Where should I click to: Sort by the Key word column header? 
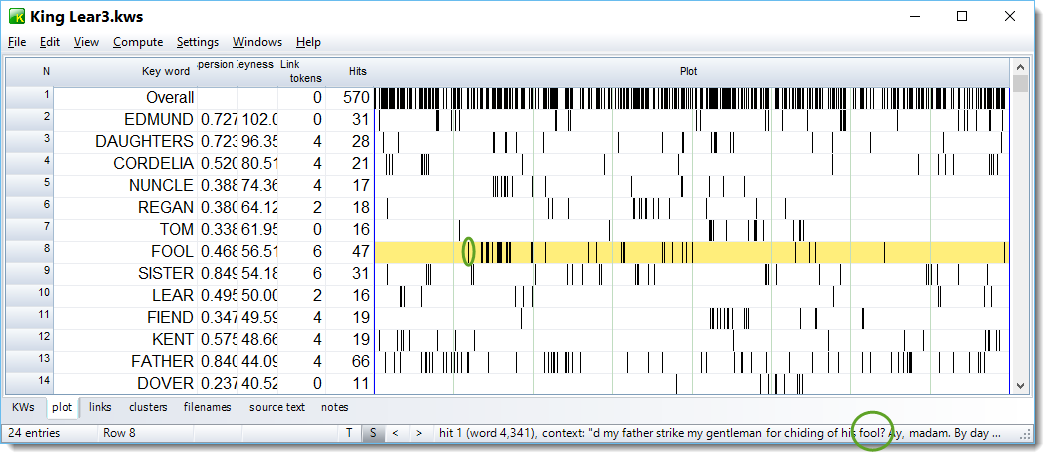[165, 71]
